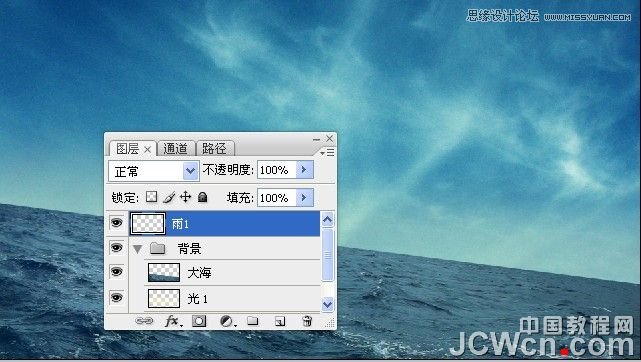The width and height of the screenshot is (641, 362).
Task: Open the blend mode dropdown 正常
Action: (x=153, y=171)
